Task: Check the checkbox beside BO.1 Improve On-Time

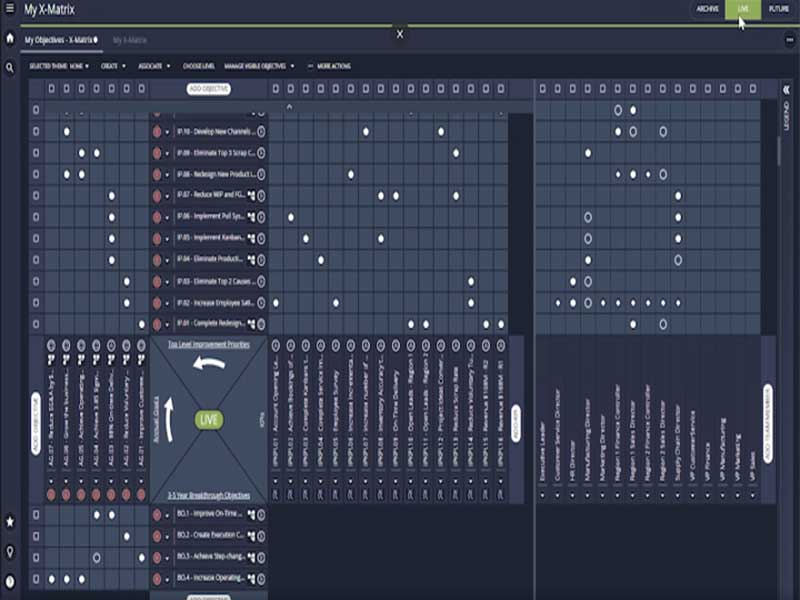Action: point(37,515)
